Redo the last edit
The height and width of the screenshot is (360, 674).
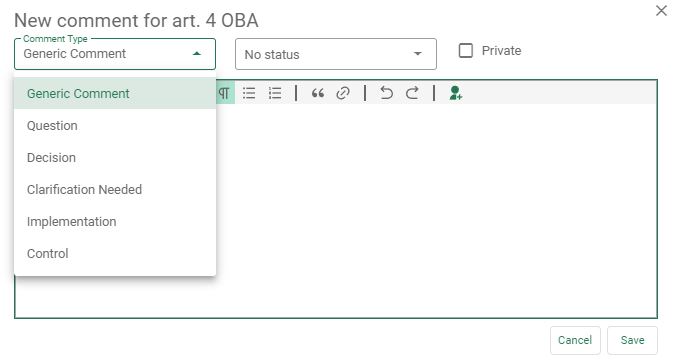(412, 93)
